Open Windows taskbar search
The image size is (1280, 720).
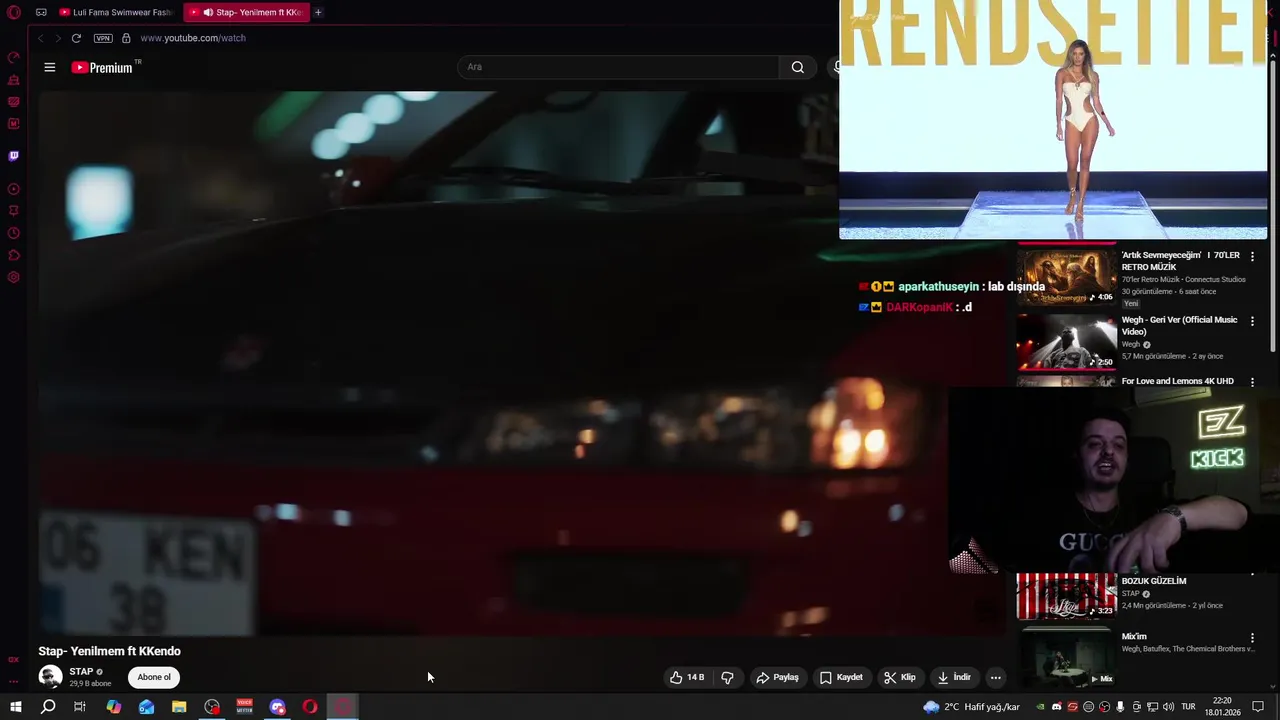point(48,707)
